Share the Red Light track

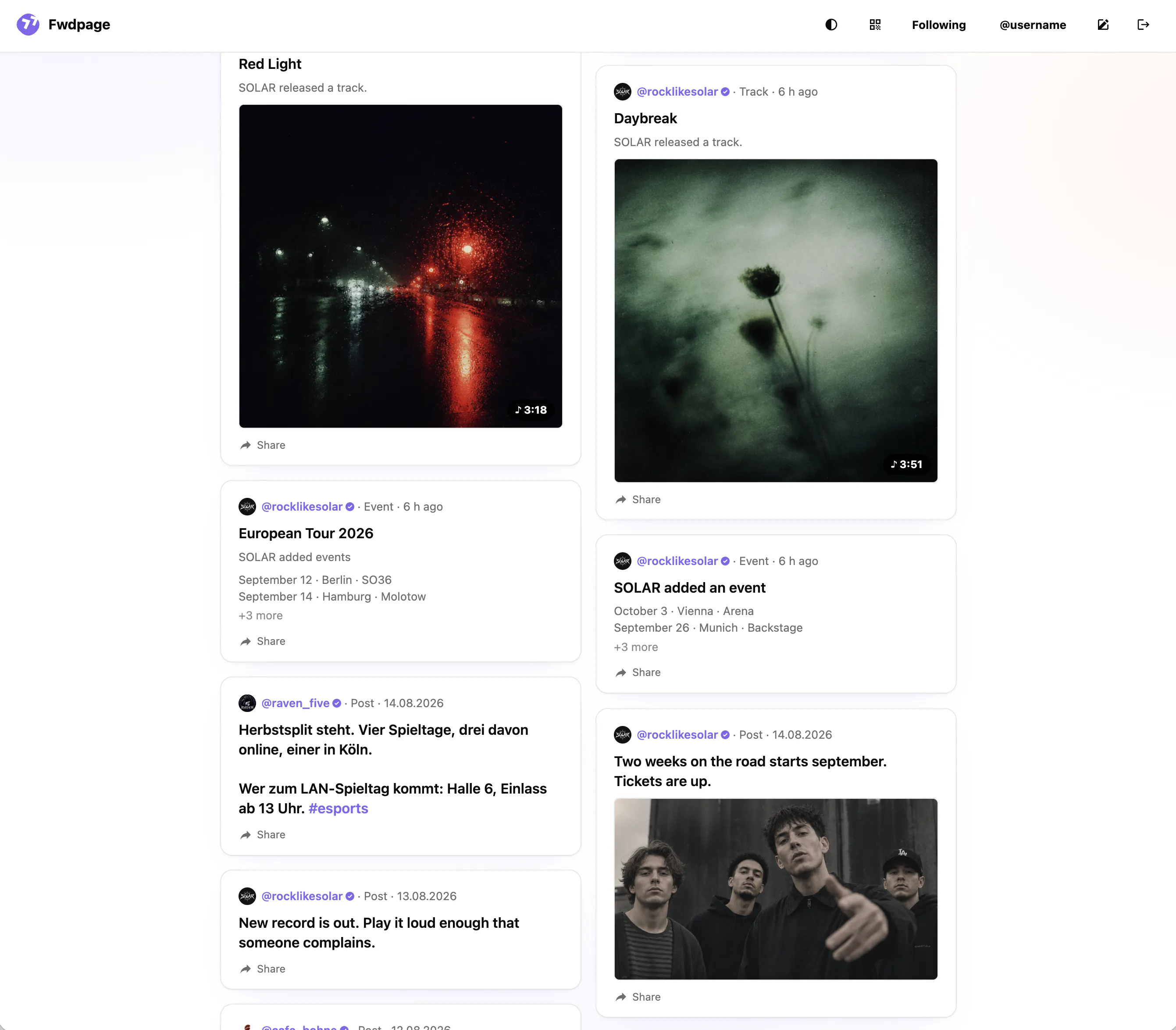263,445
